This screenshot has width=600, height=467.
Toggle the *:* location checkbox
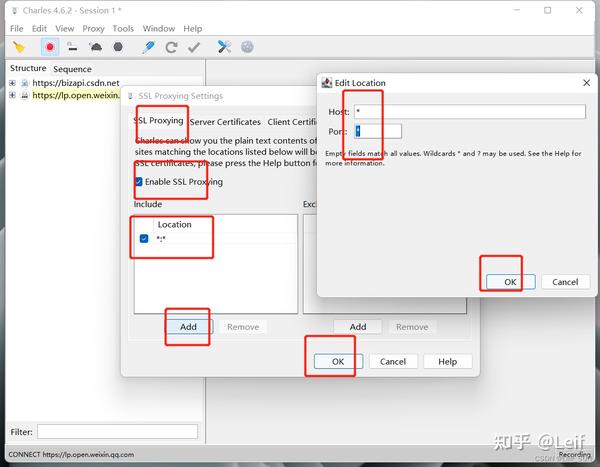click(144, 238)
